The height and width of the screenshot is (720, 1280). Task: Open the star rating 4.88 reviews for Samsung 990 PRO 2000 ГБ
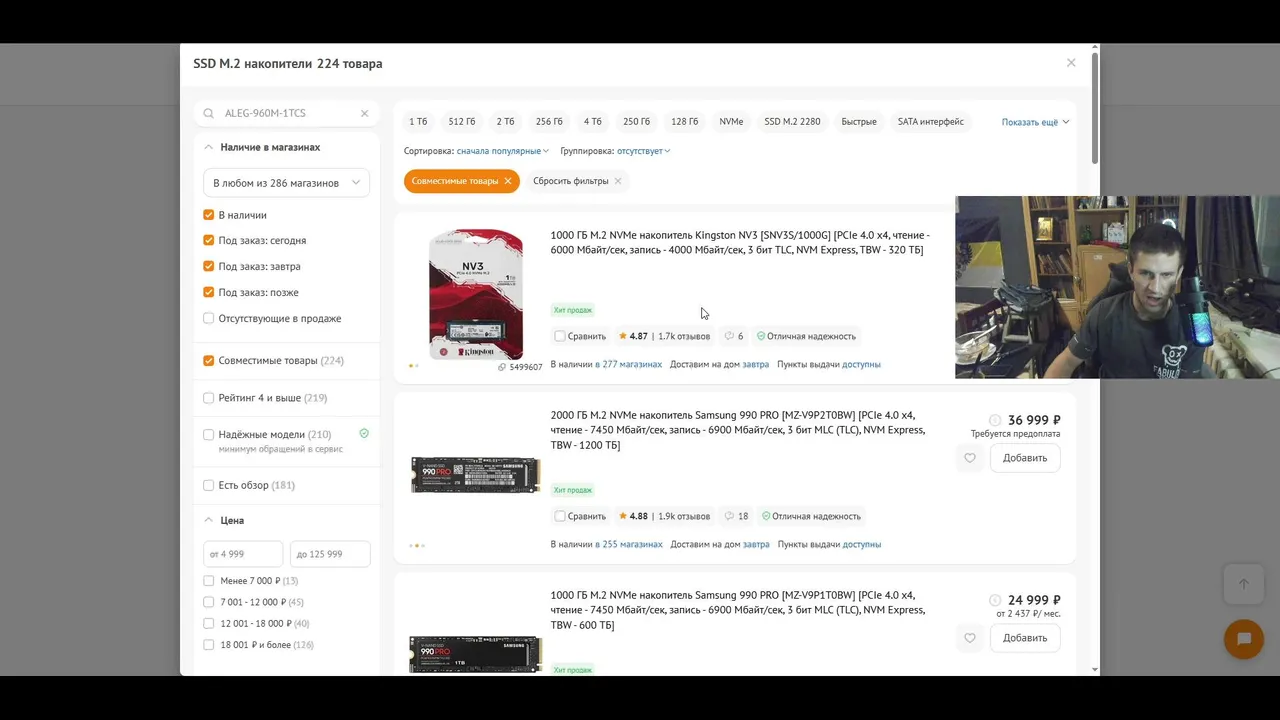tap(633, 516)
